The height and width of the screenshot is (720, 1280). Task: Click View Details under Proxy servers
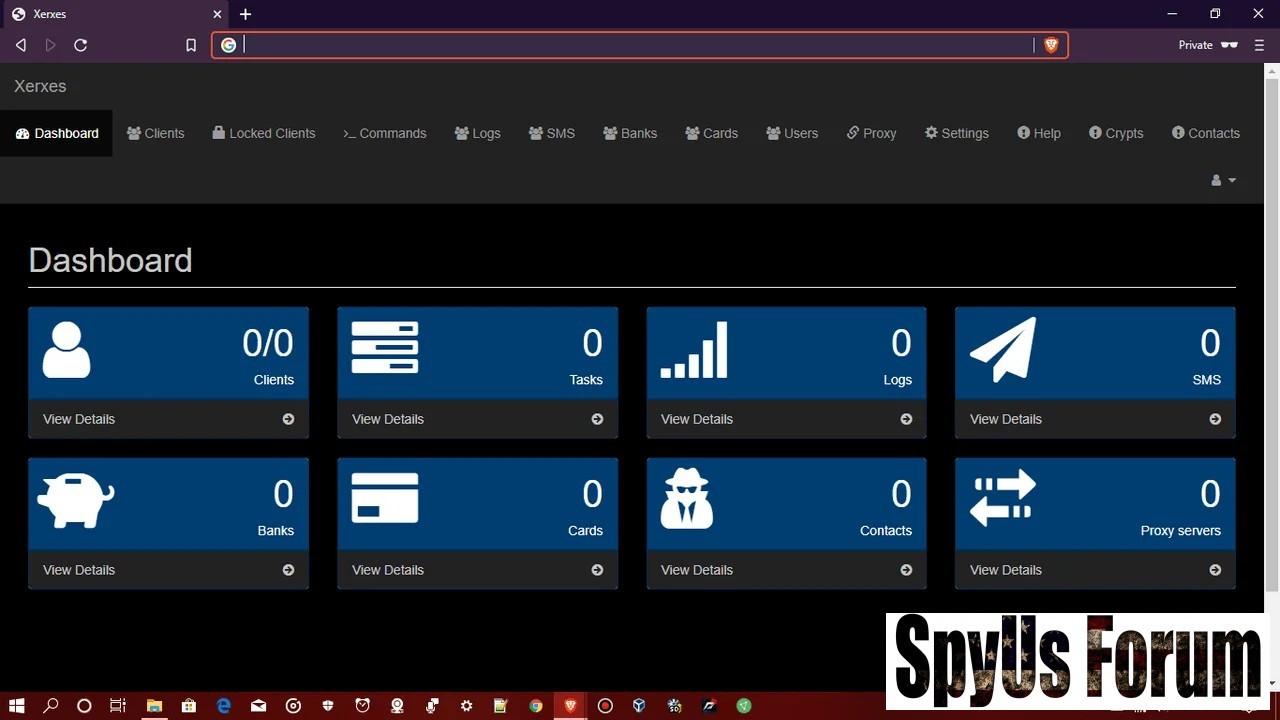pos(1006,570)
